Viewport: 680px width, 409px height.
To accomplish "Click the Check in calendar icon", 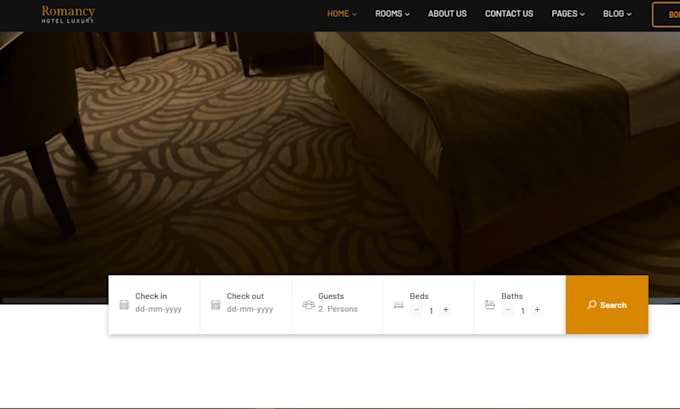I will click(x=124, y=305).
